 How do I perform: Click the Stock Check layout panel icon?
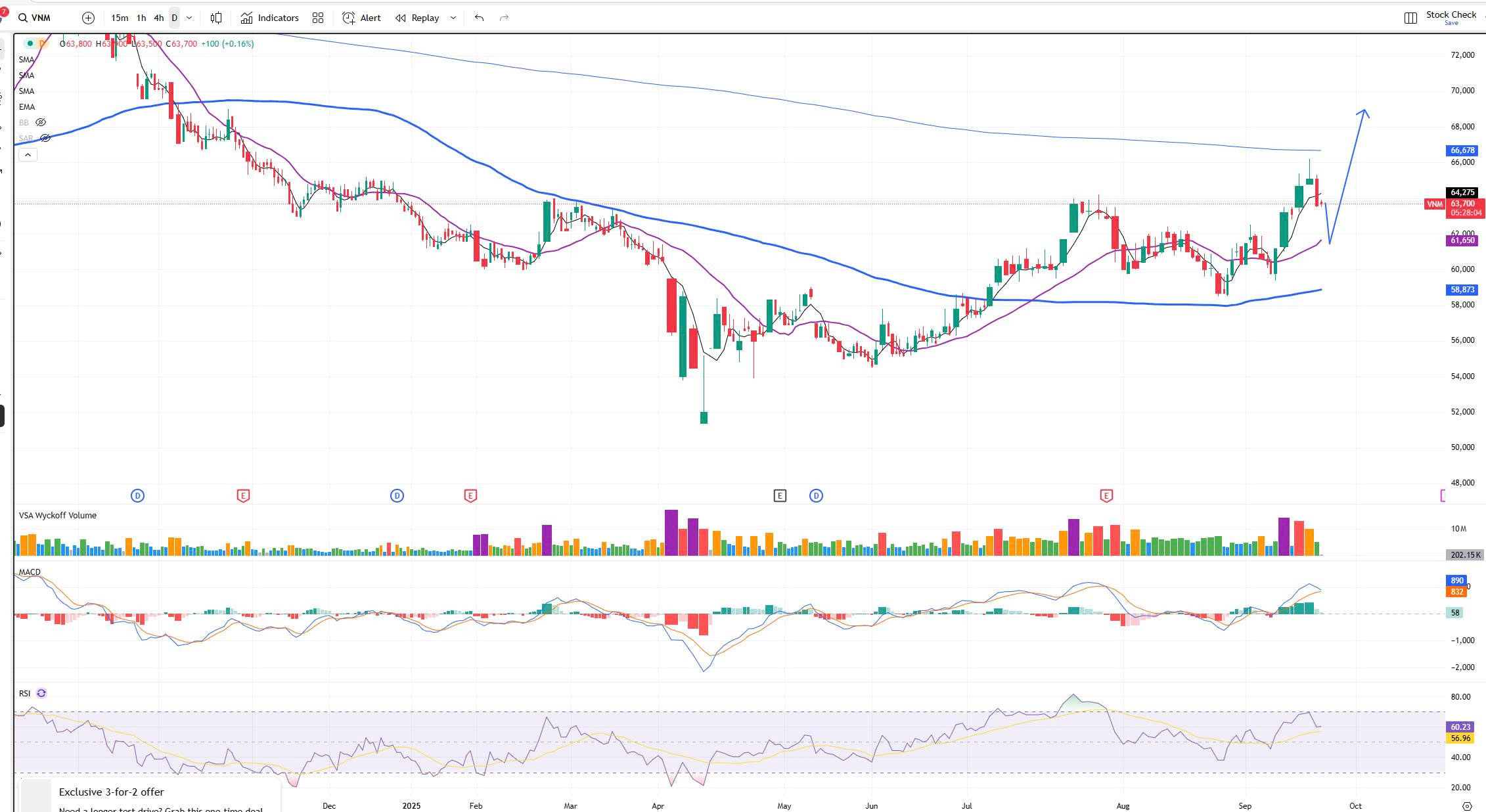[x=1410, y=18]
